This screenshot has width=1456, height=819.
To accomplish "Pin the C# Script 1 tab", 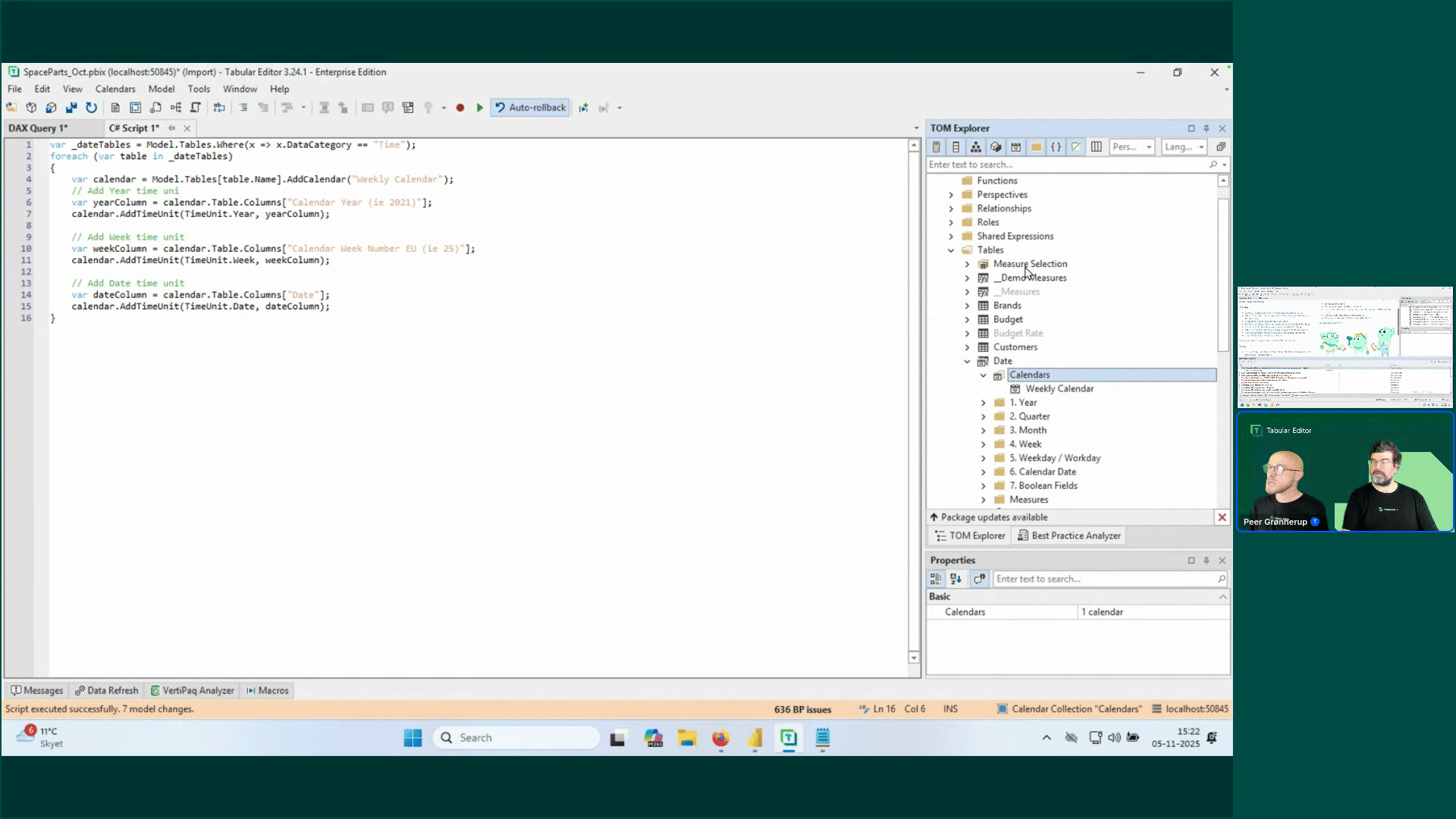I will click(x=172, y=128).
